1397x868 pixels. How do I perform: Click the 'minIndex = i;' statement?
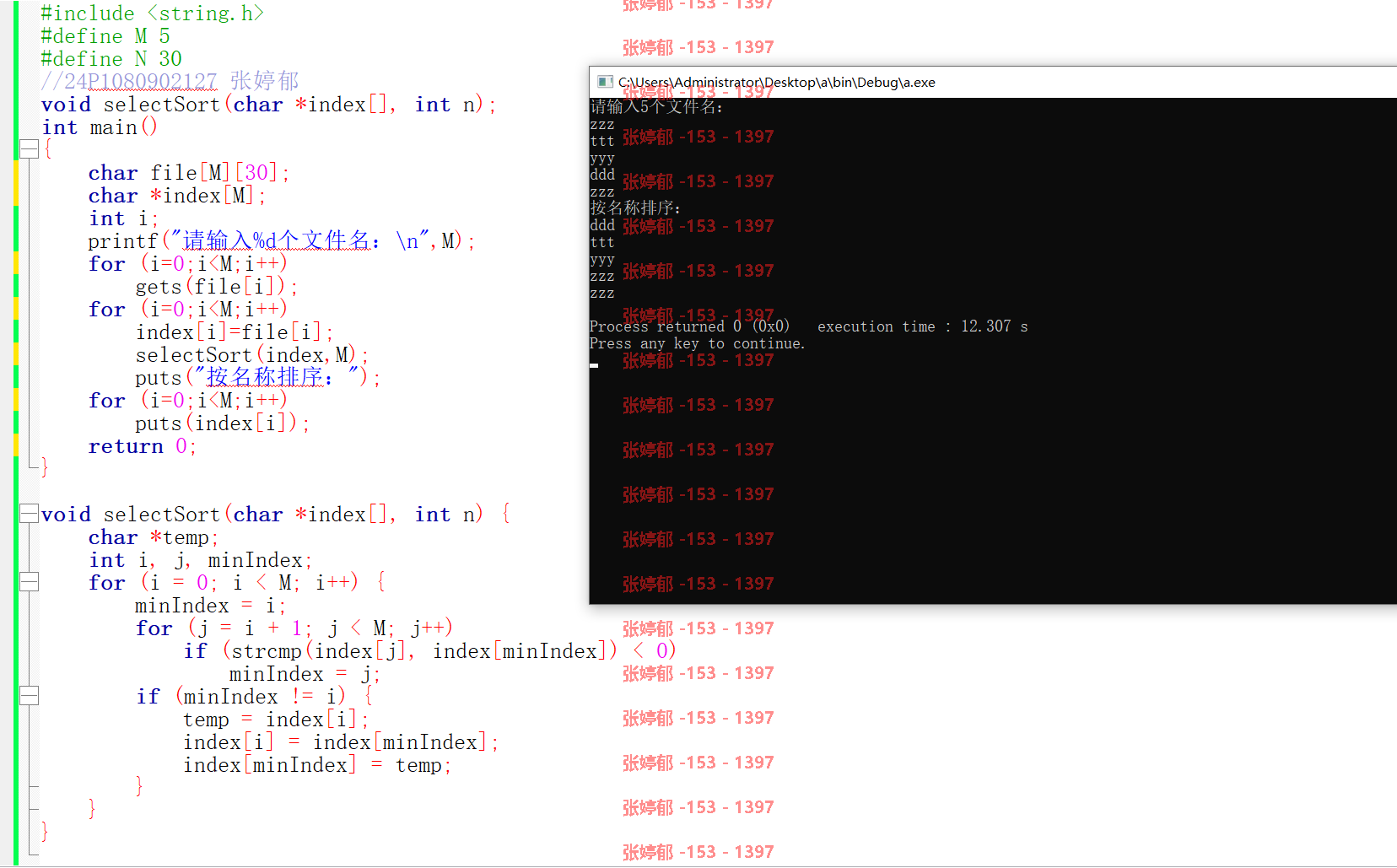coord(211,606)
